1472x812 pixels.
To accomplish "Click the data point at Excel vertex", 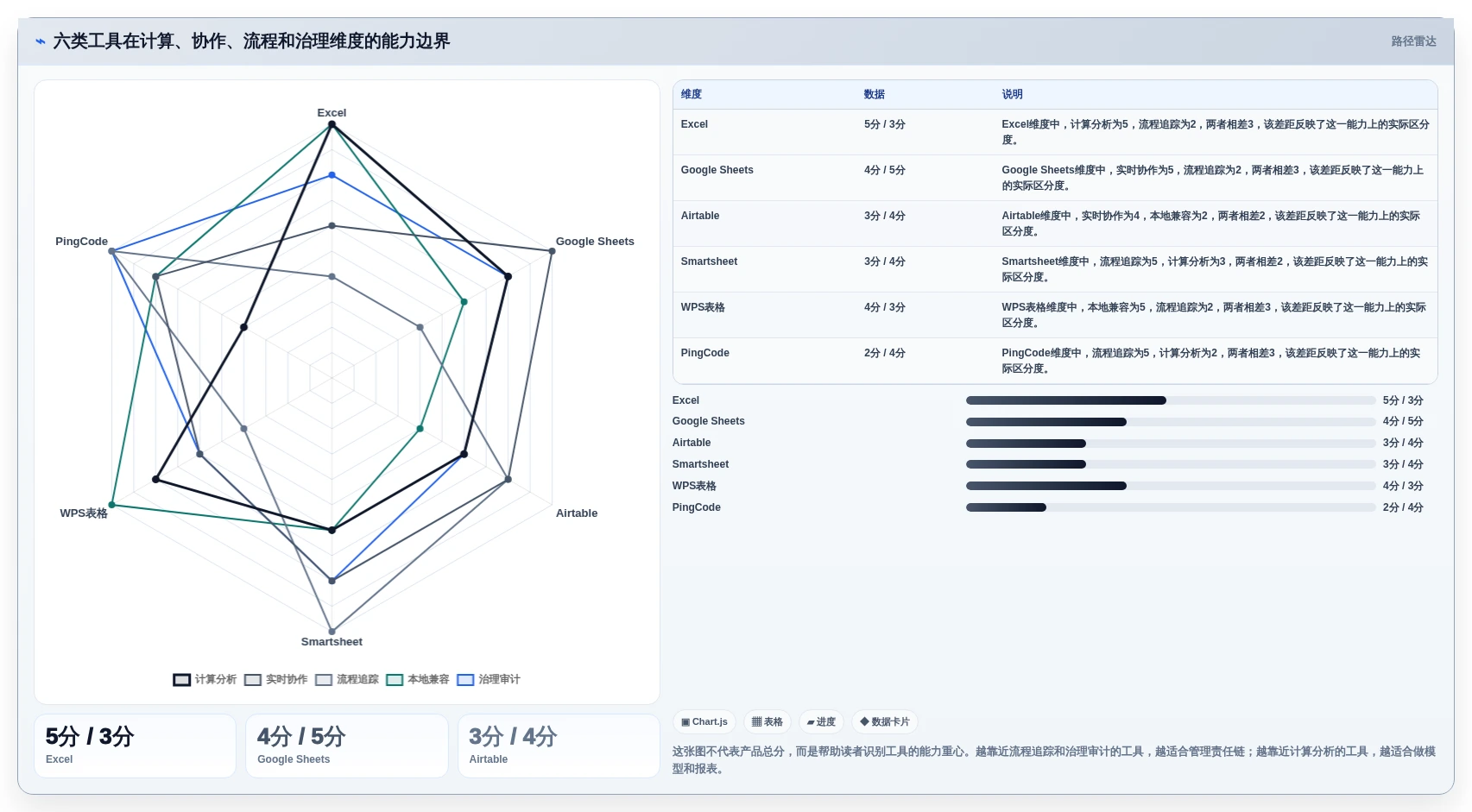I will 332,125.
